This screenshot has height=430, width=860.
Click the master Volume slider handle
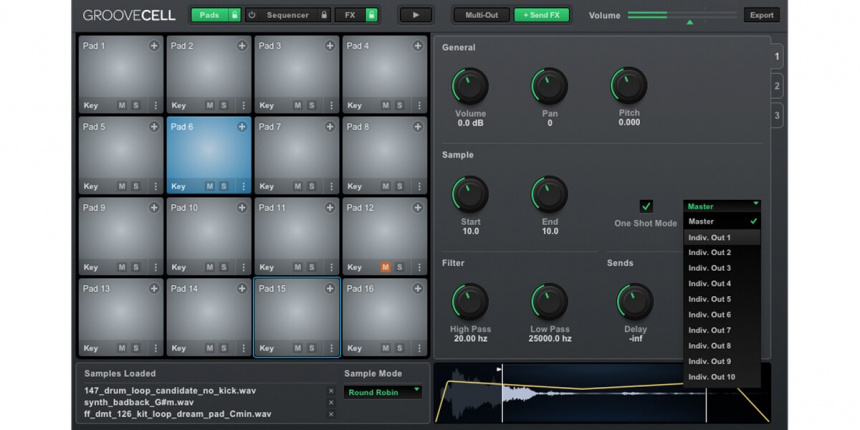click(689, 22)
